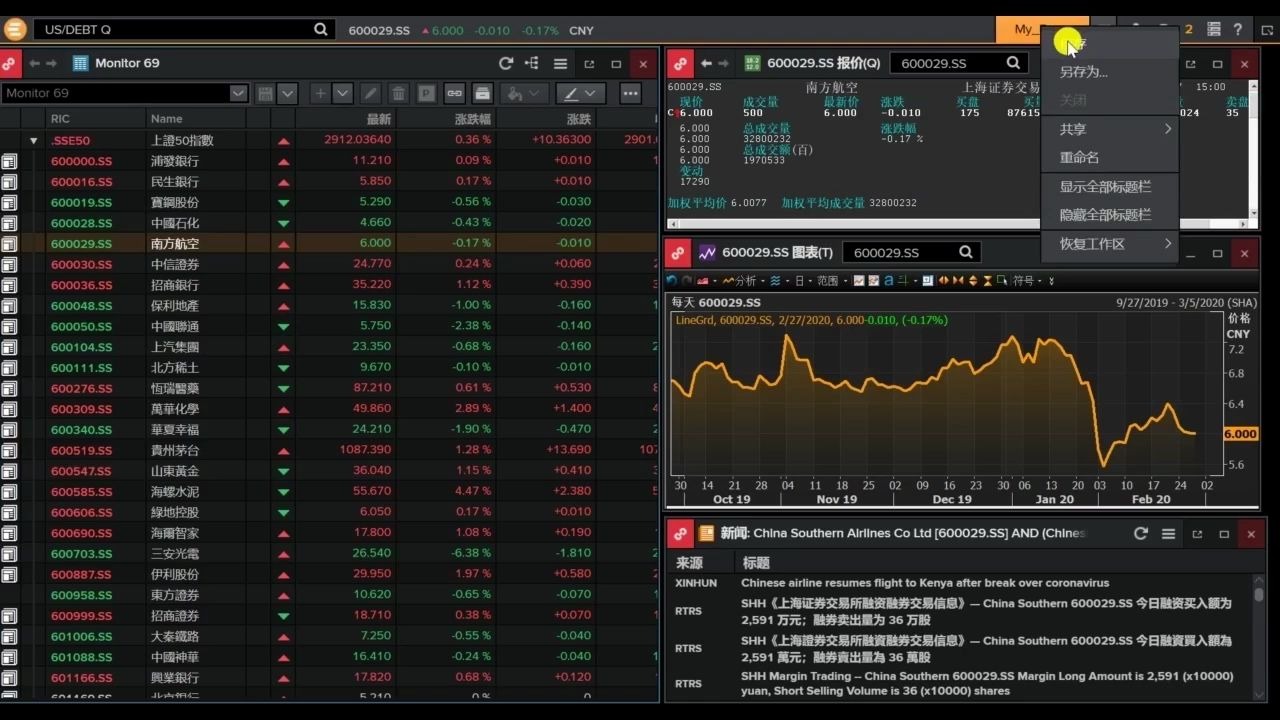
Task: Sort by the RIC column header
Action: pyautogui.click(x=60, y=119)
